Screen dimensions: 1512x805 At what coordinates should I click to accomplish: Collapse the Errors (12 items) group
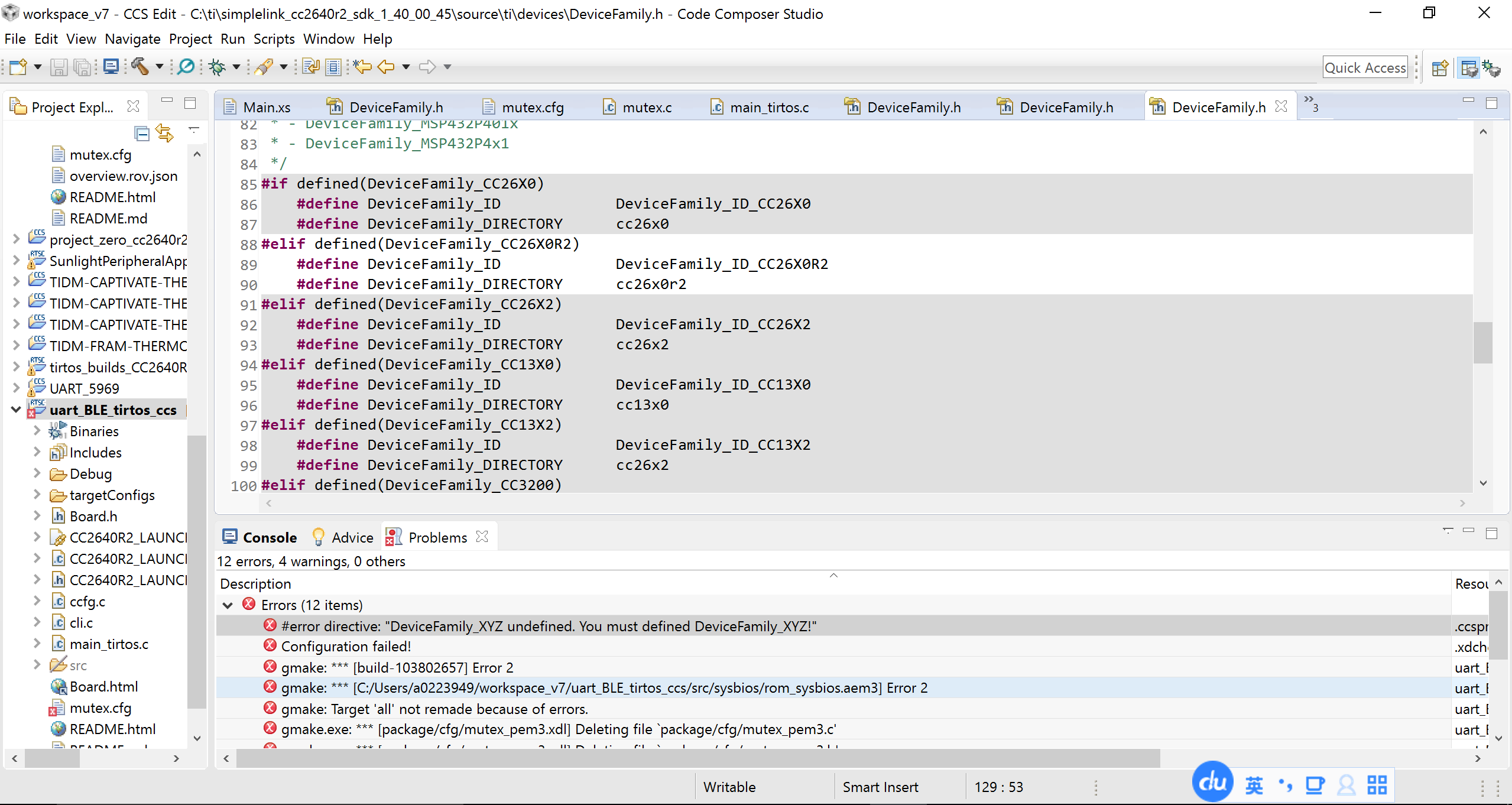tap(228, 605)
